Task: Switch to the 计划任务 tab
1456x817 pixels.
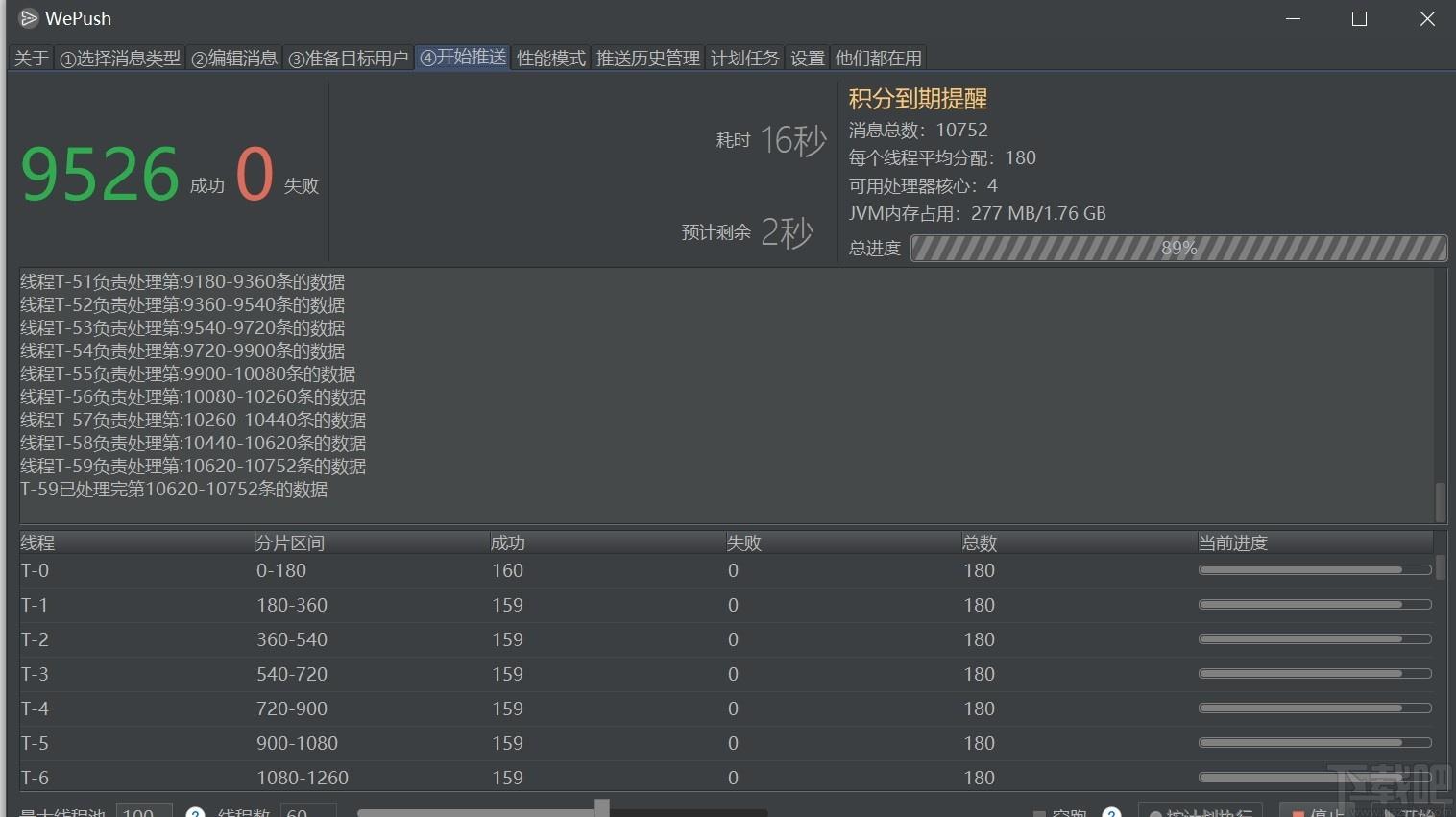Action: click(x=745, y=59)
